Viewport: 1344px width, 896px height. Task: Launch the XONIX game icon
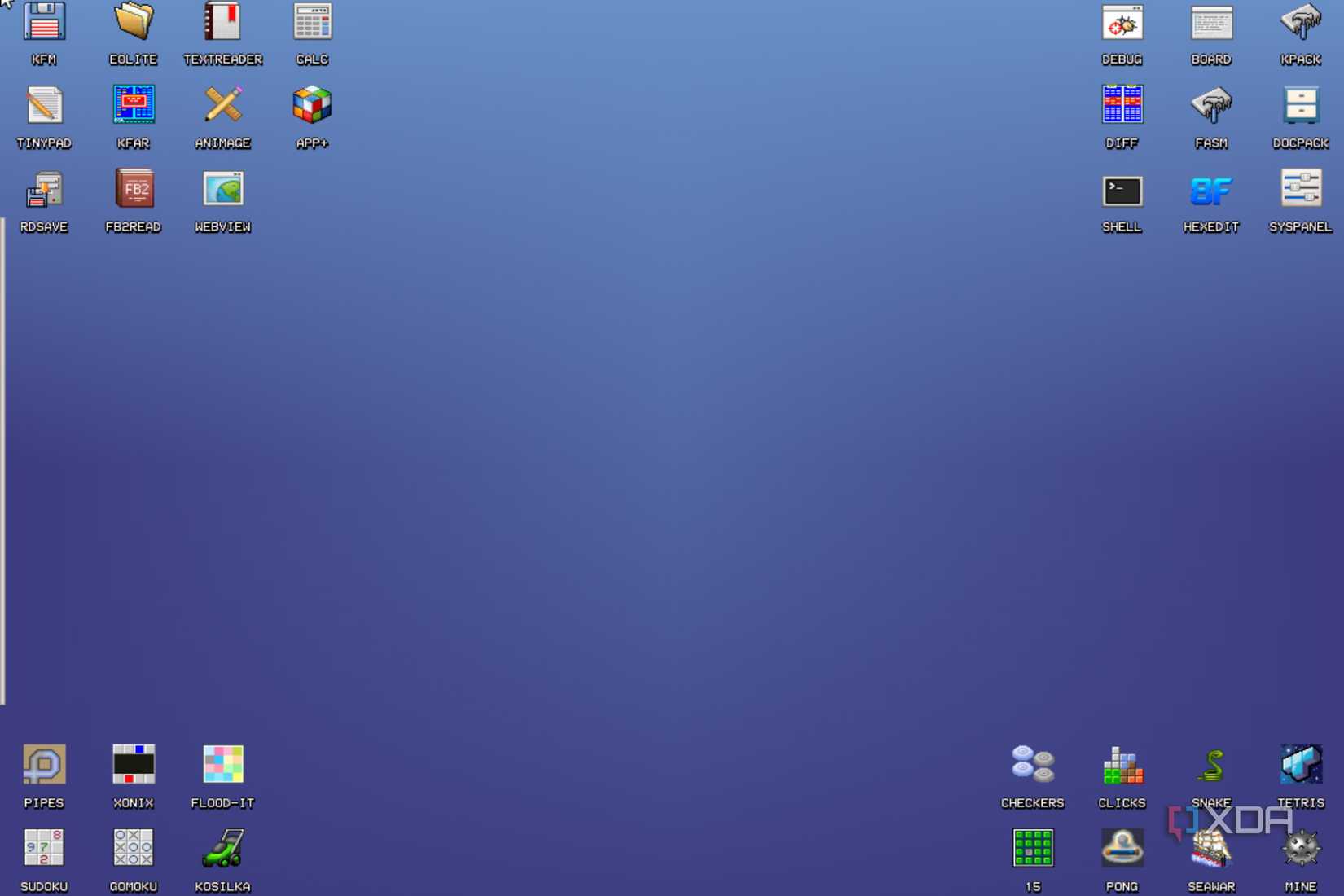(x=134, y=765)
